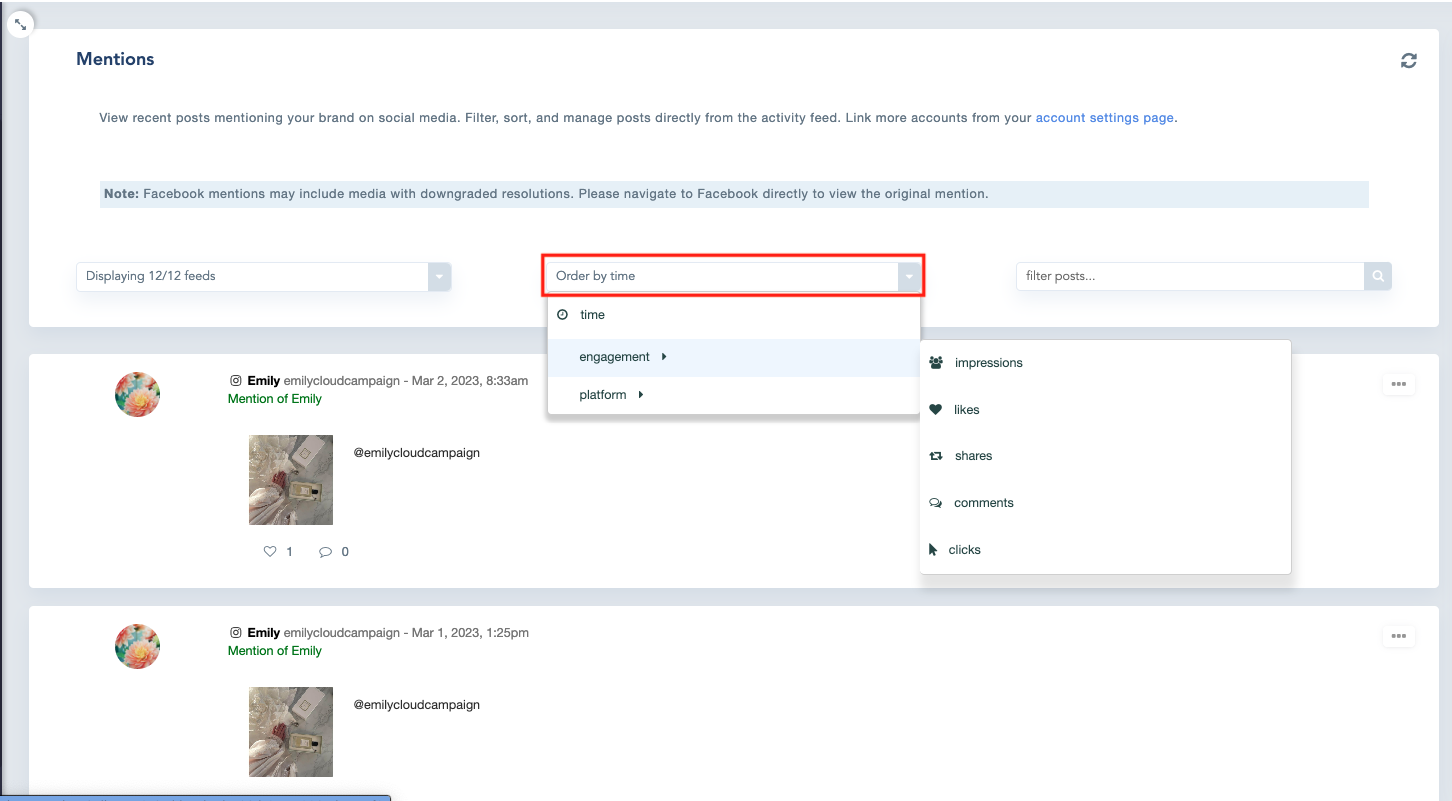Open the image thumbnail in Mar 1 post
Image resolution: width=1452 pixels, height=801 pixels.
coord(291,732)
